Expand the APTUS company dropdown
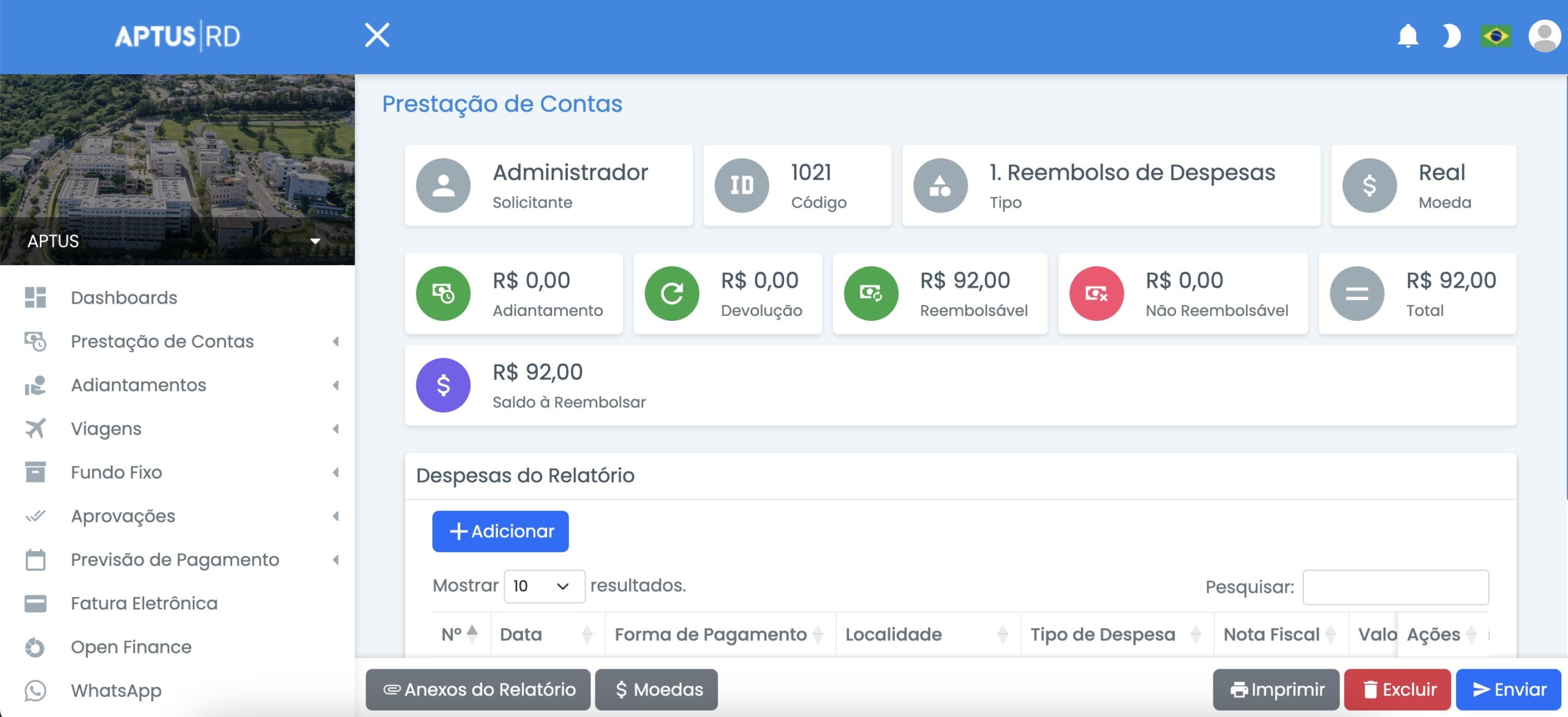 click(x=315, y=241)
